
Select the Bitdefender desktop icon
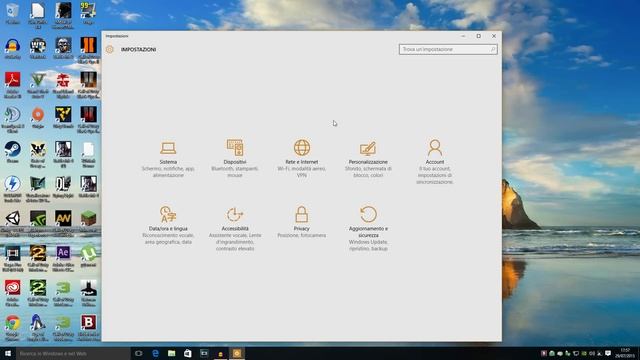88,328
